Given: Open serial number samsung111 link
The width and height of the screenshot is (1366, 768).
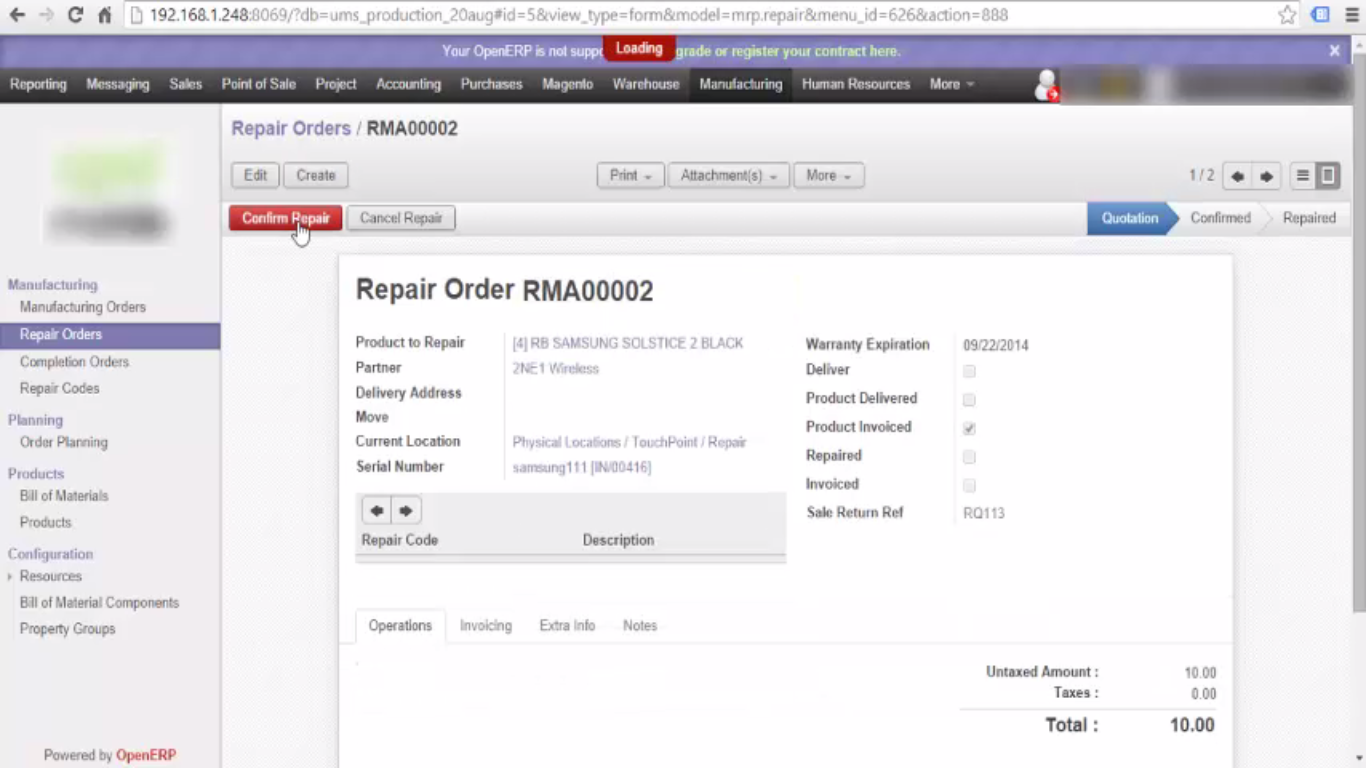Looking at the screenshot, I should coord(582,467).
